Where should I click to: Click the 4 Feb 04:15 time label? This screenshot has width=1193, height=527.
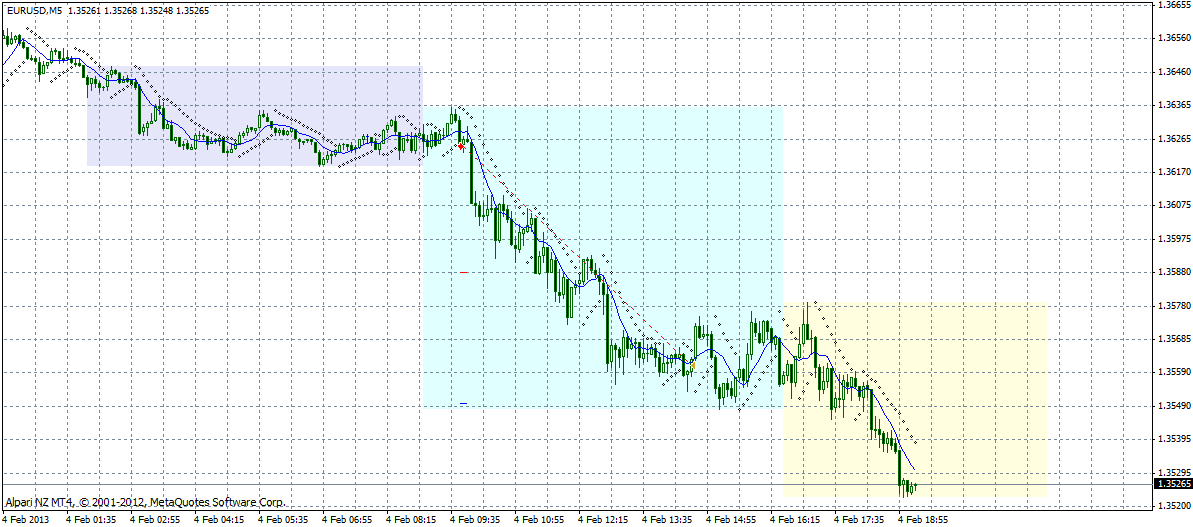(218, 521)
